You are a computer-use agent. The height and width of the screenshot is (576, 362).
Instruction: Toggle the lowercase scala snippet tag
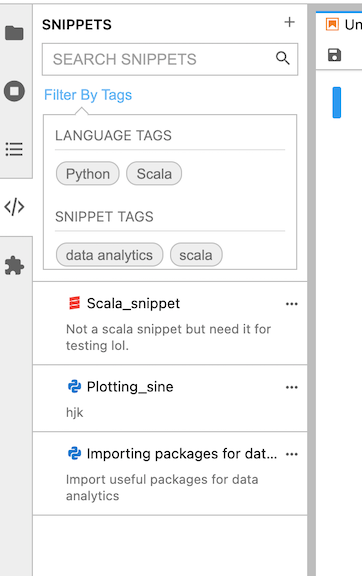pos(196,255)
